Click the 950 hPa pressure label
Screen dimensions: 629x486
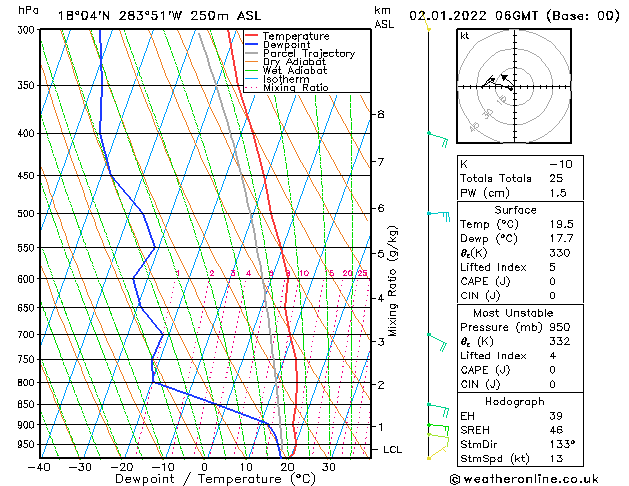(28, 444)
